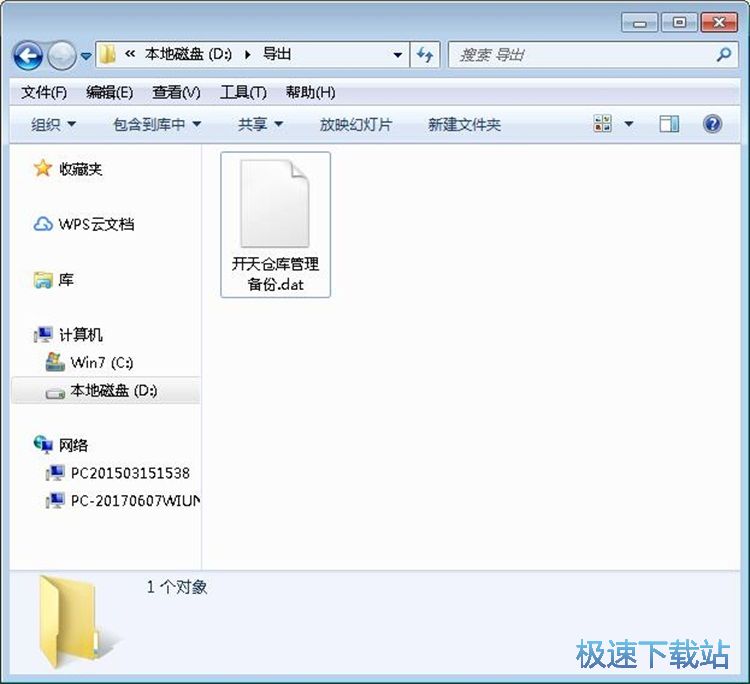Open the view options dropdown arrow
The height and width of the screenshot is (684, 750).
[x=629, y=124]
